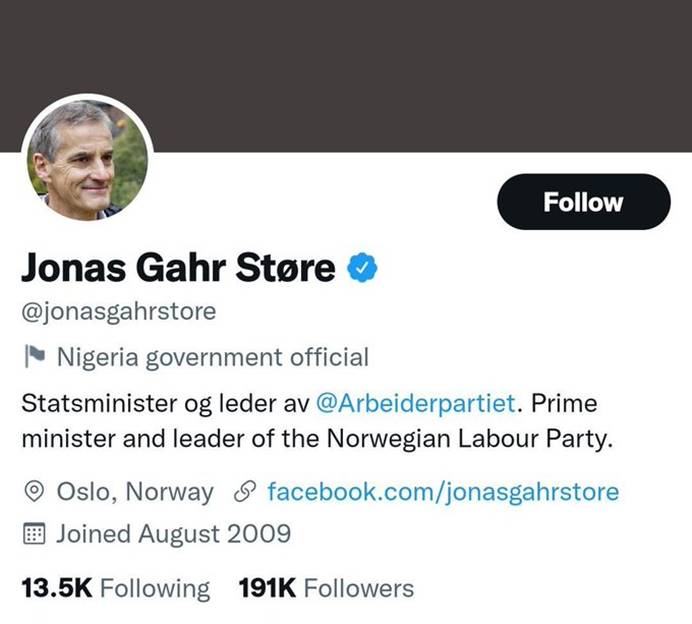The height and width of the screenshot is (624, 692).
Task: Visit the facebook.com/jonasgahrstore link
Action: click(x=443, y=491)
